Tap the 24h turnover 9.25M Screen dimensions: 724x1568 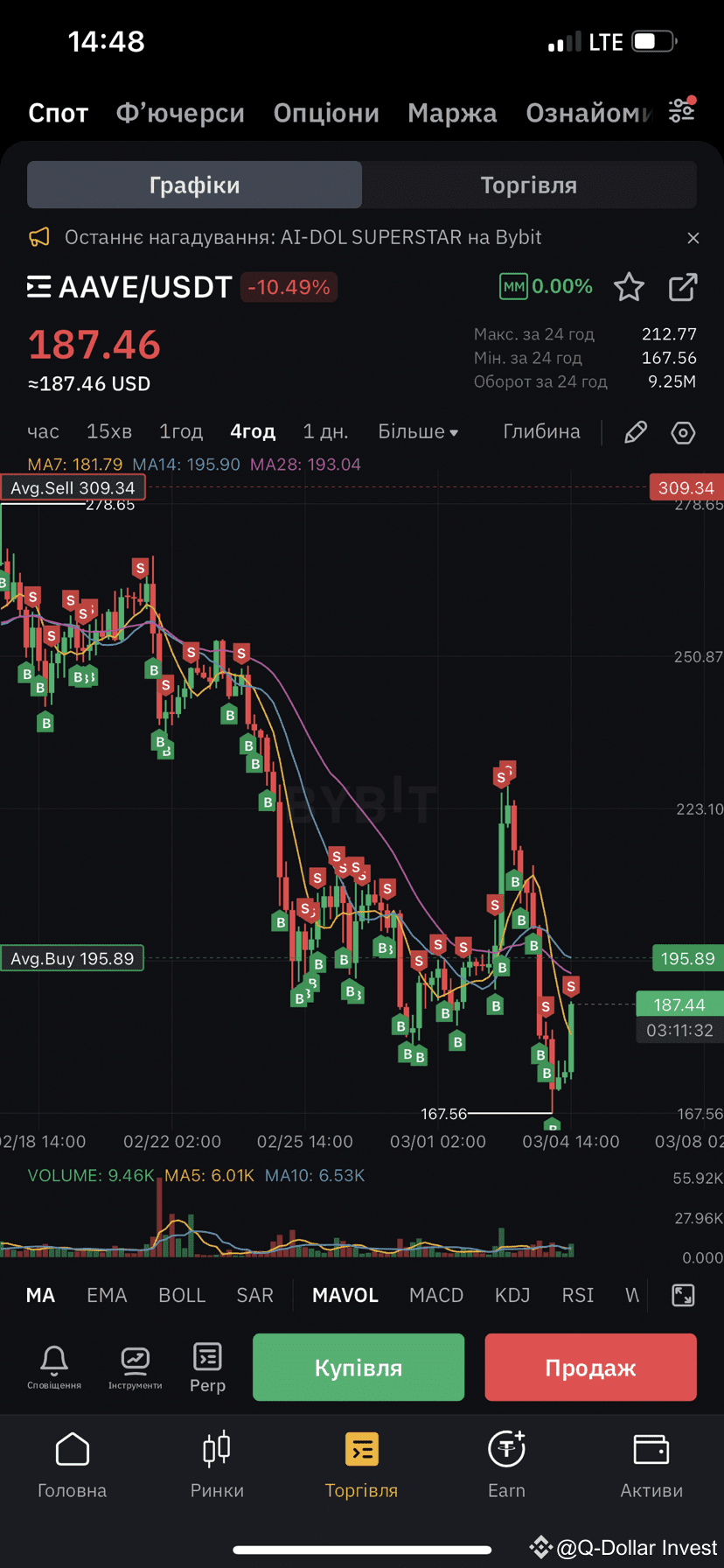pos(672,381)
